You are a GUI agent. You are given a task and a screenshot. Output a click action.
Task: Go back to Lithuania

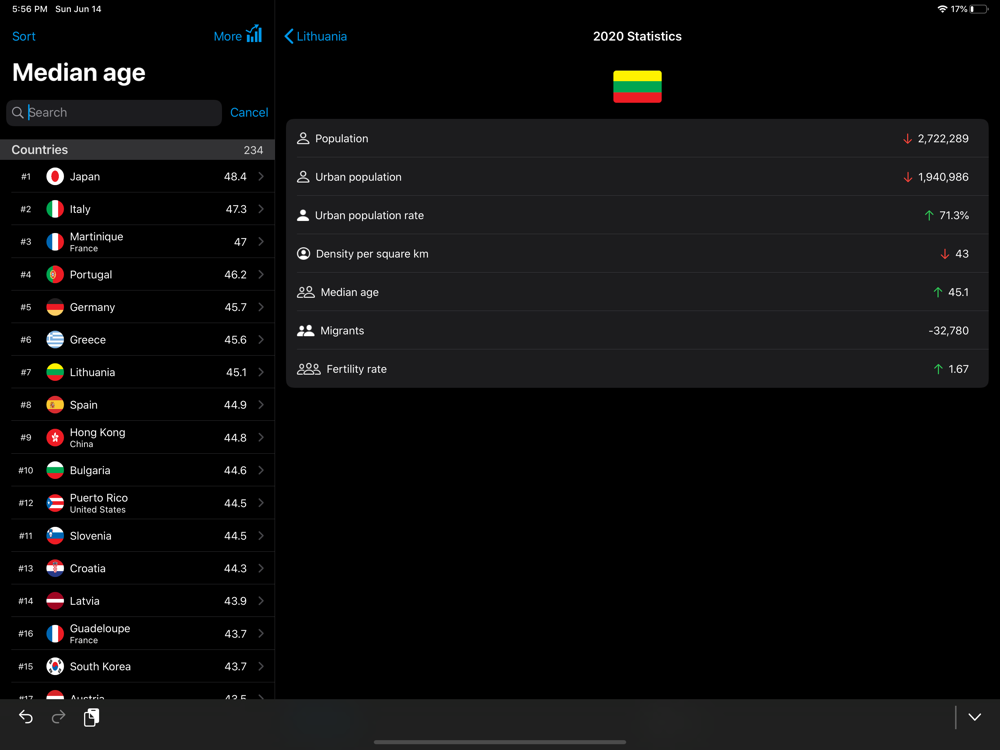pyautogui.click(x=316, y=36)
